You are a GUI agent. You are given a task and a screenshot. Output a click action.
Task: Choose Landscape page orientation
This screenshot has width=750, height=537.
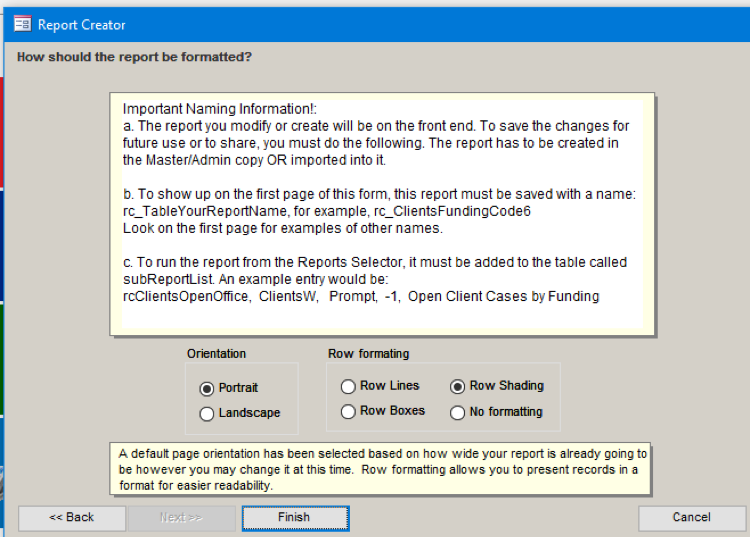click(x=207, y=413)
